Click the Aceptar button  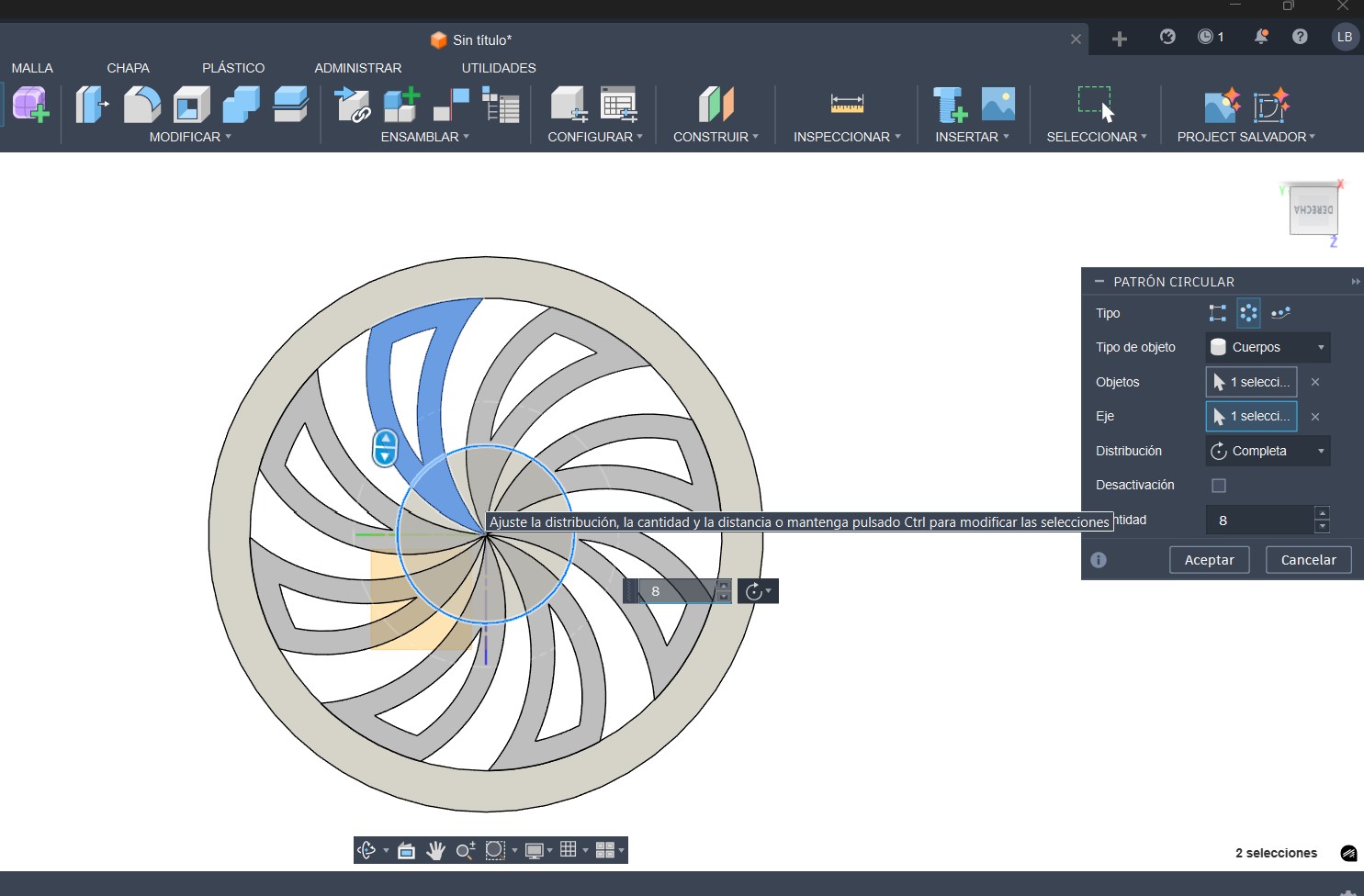[x=1209, y=559]
